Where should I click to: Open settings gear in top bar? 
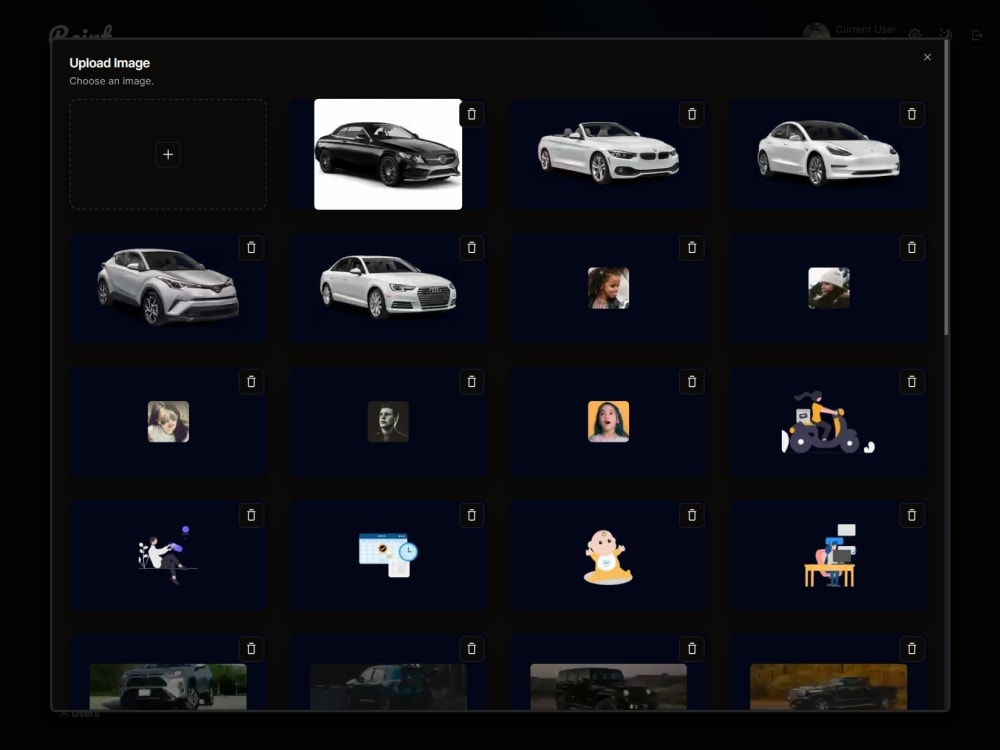point(915,34)
